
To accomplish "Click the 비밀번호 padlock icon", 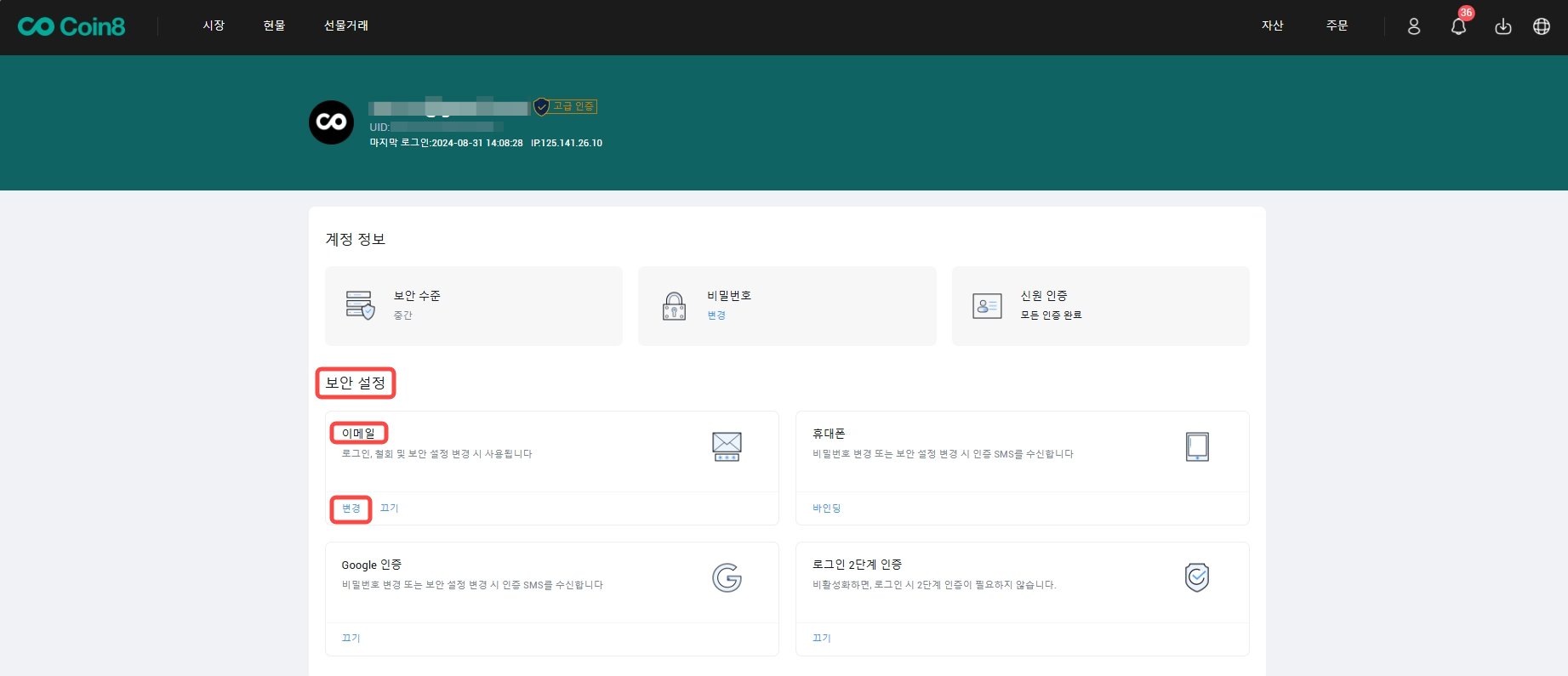I will [674, 306].
